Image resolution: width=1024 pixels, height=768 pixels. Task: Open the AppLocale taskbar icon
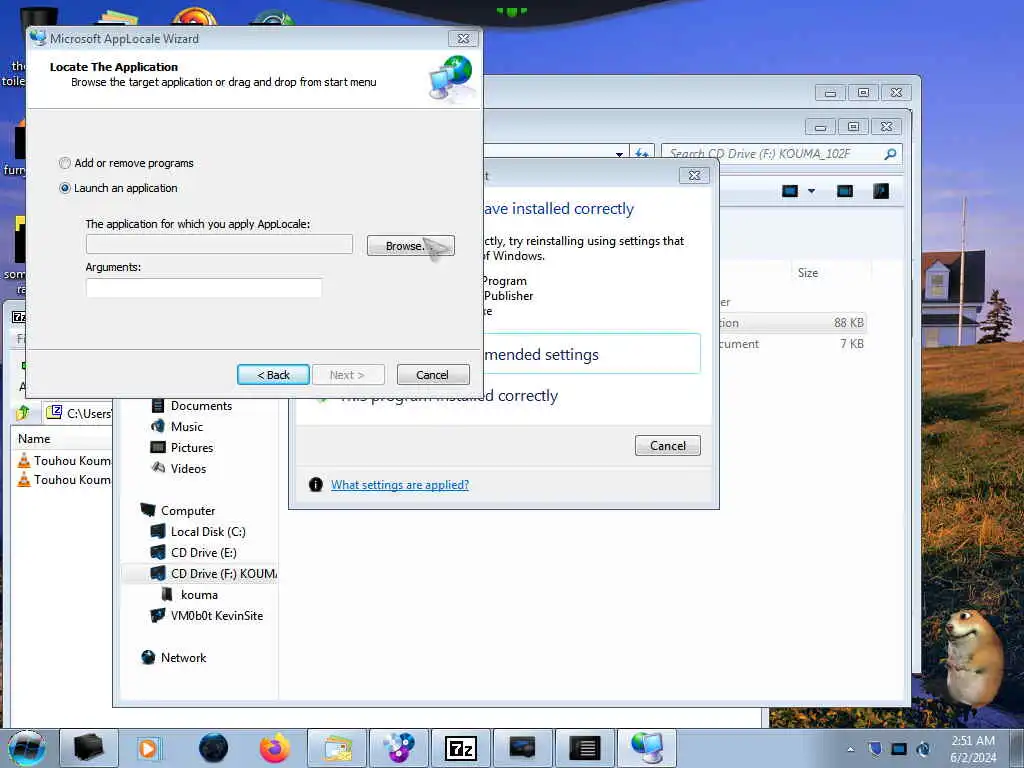pyautogui.click(x=647, y=748)
